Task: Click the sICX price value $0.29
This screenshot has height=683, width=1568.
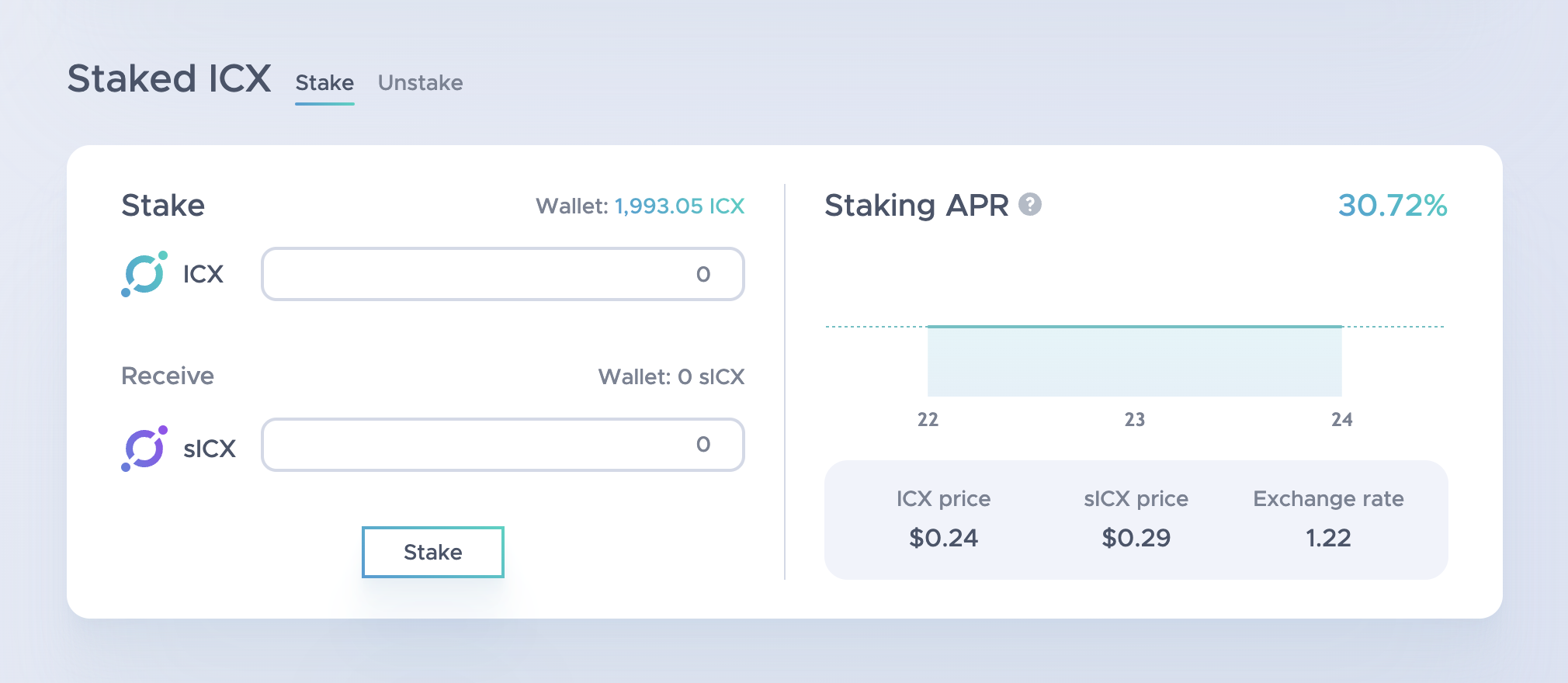Action: pyautogui.click(x=1136, y=538)
